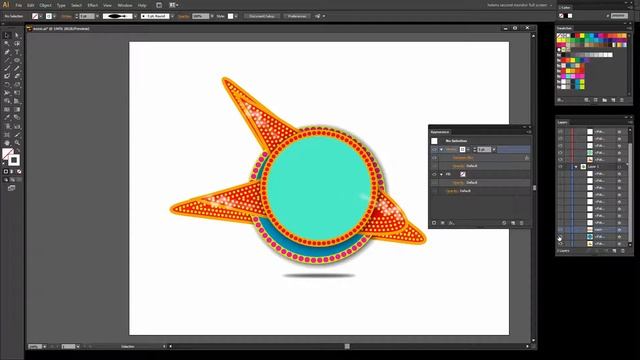This screenshot has width=640, height=360.
Task: Select the Magic Wand tool
Action: click(x=7, y=44)
